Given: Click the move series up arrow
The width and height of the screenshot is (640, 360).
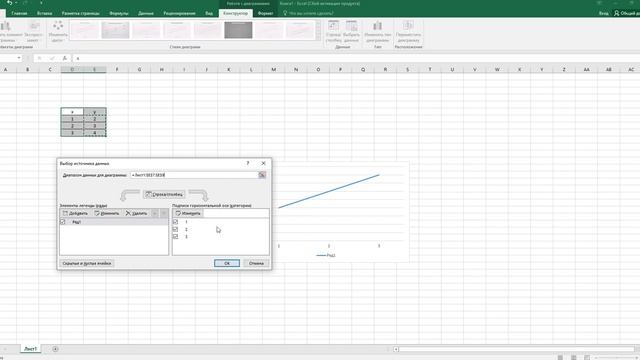Looking at the screenshot, I should pyautogui.click(x=155, y=213).
